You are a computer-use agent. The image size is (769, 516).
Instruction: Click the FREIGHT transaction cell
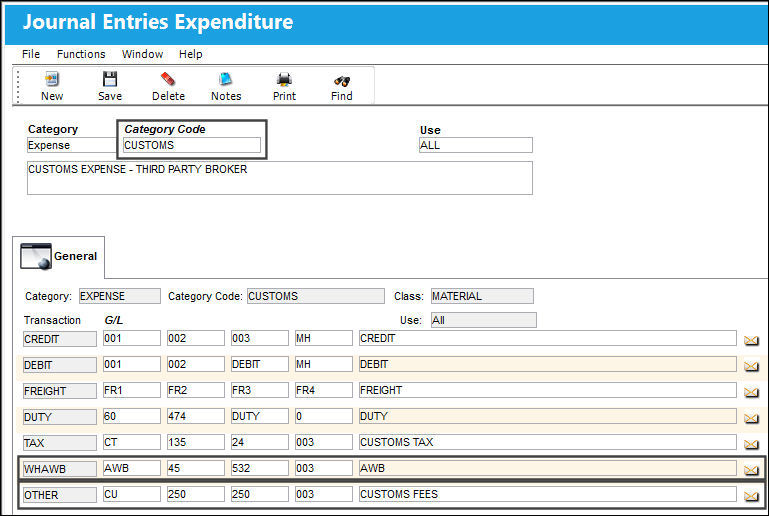tap(60, 391)
